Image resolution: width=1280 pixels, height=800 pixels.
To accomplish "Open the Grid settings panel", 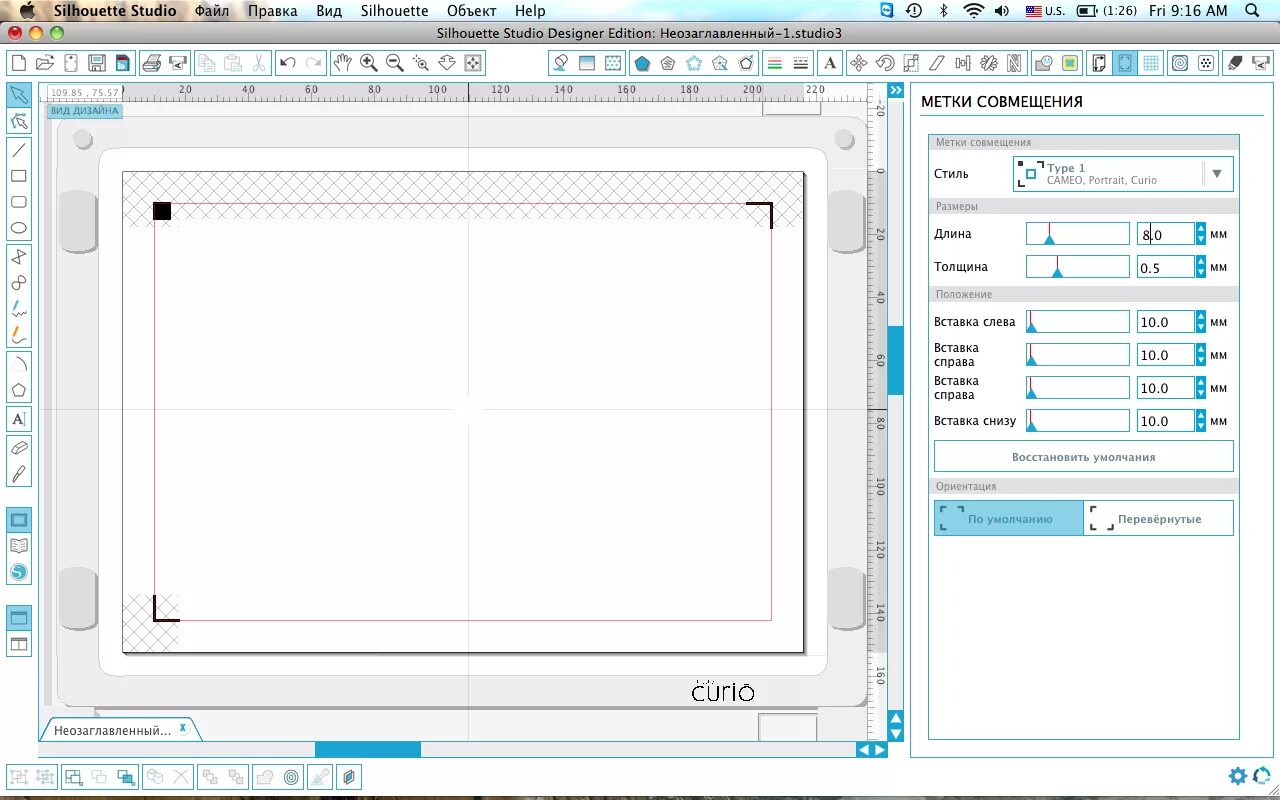I will 1151,63.
